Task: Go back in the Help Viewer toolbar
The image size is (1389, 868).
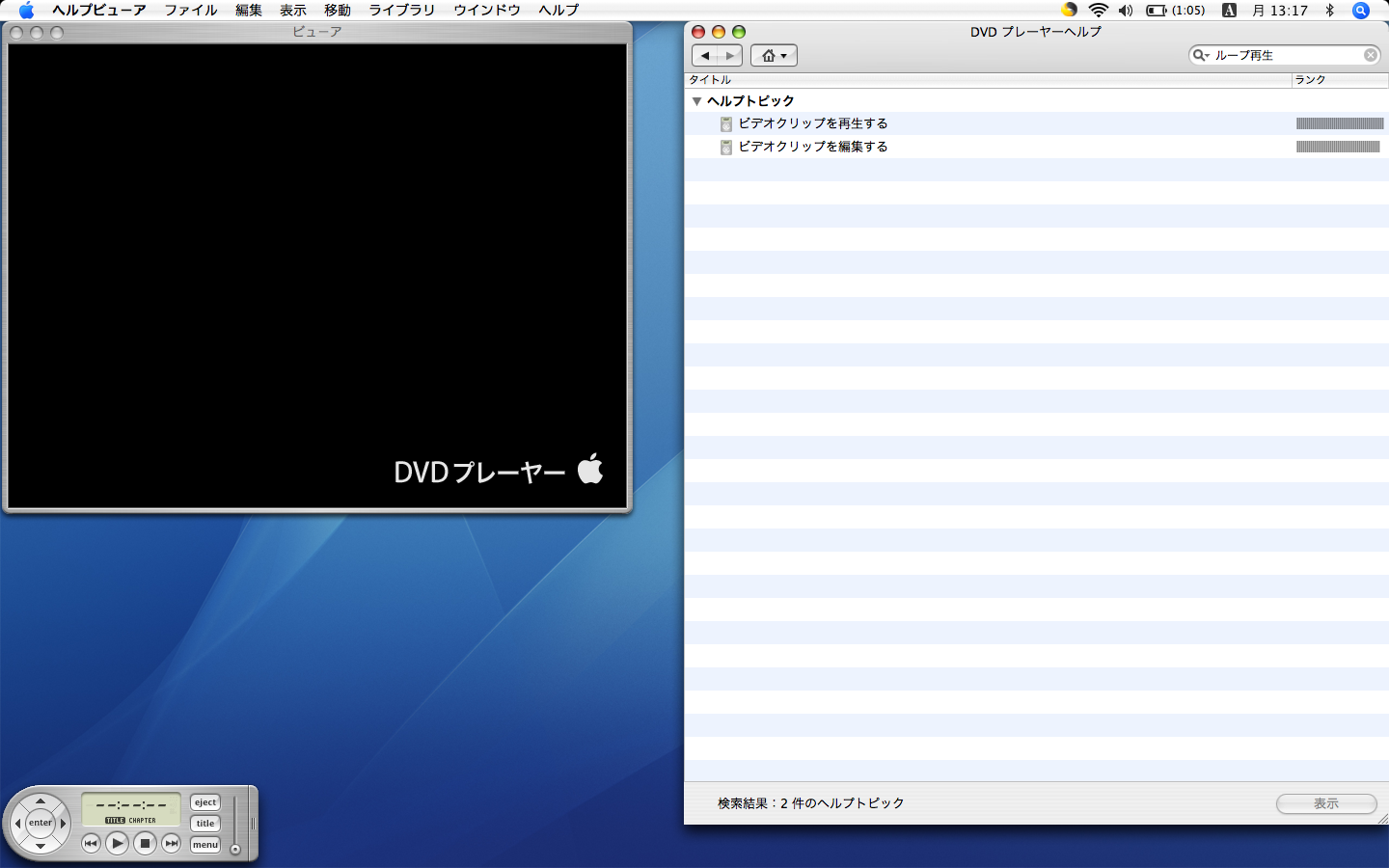Action: pyautogui.click(x=705, y=55)
